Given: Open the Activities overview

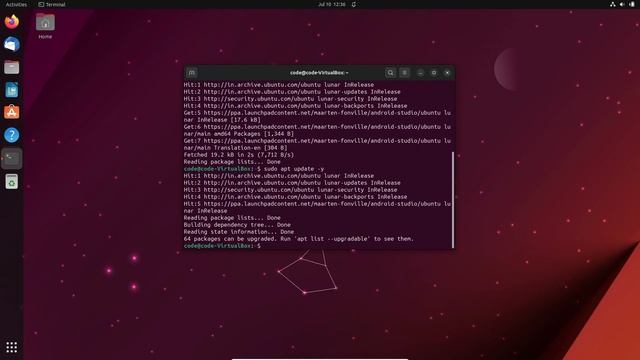Looking at the screenshot, I should [16, 4].
